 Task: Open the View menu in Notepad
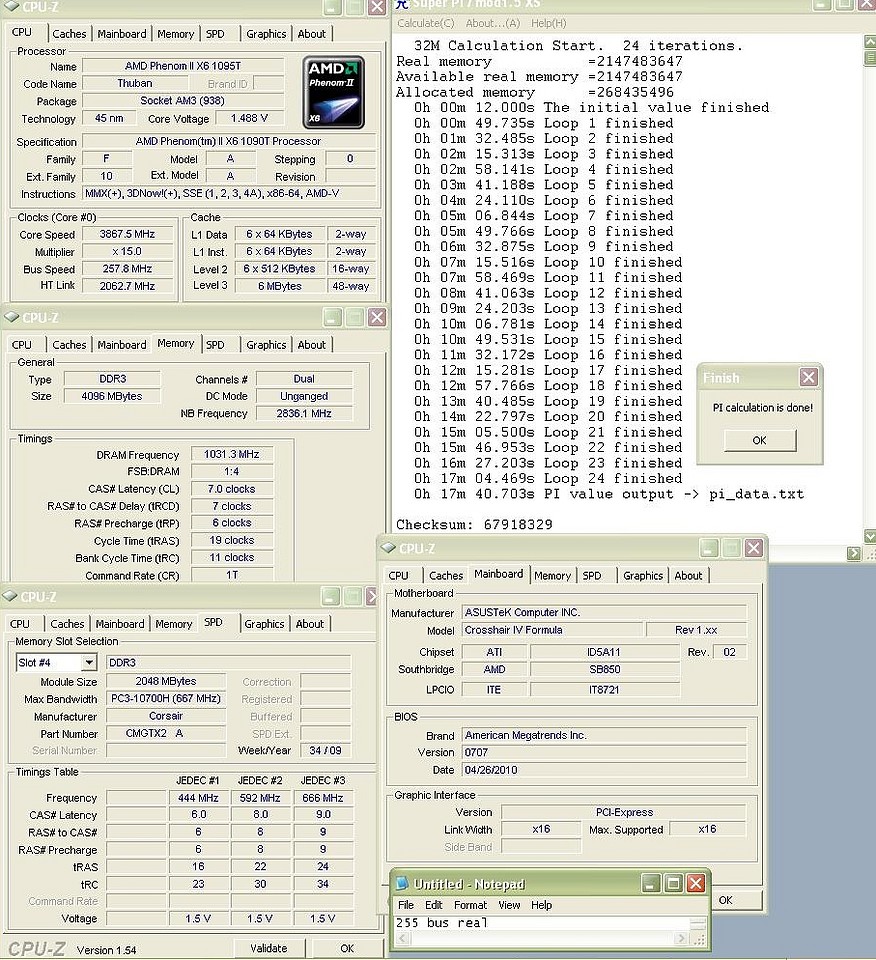(x=509, y=905)
